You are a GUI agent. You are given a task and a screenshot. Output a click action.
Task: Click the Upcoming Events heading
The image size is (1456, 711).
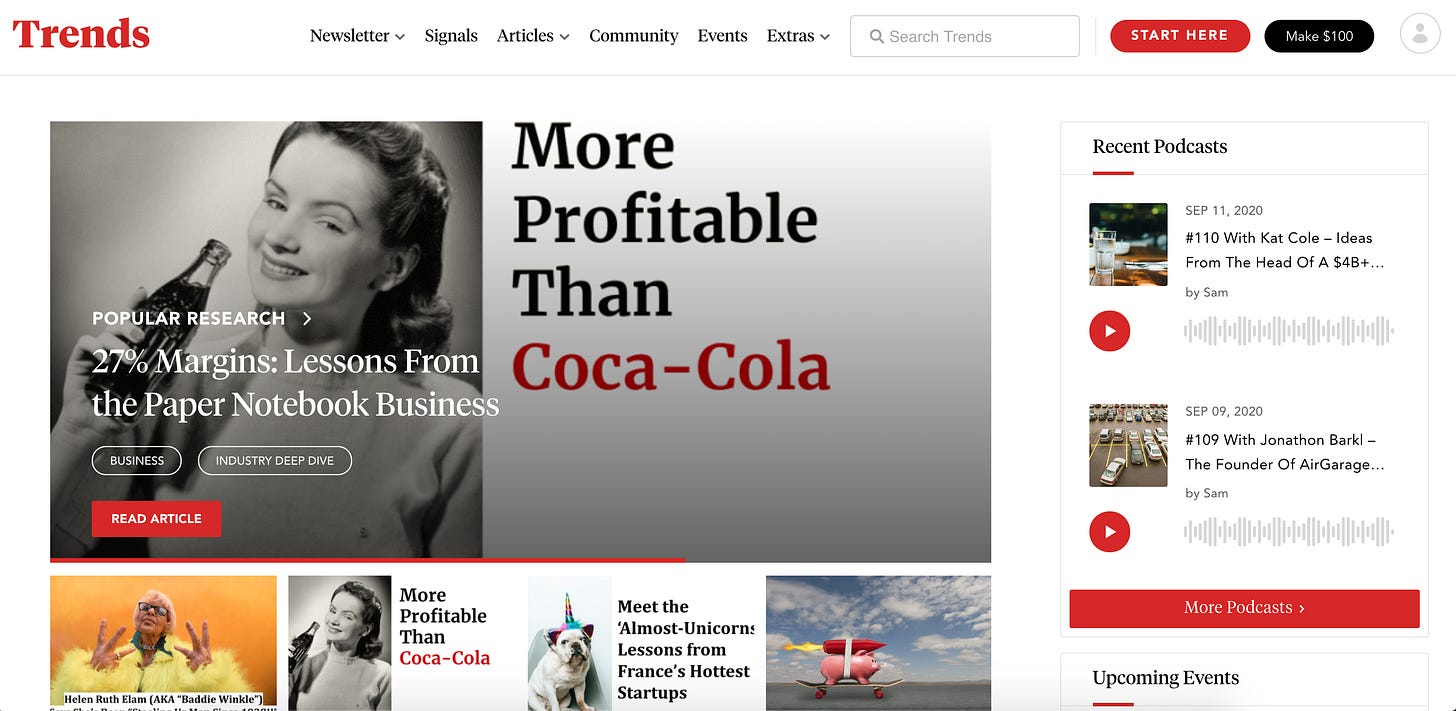pyautogui.click(x=1166, y=677)
